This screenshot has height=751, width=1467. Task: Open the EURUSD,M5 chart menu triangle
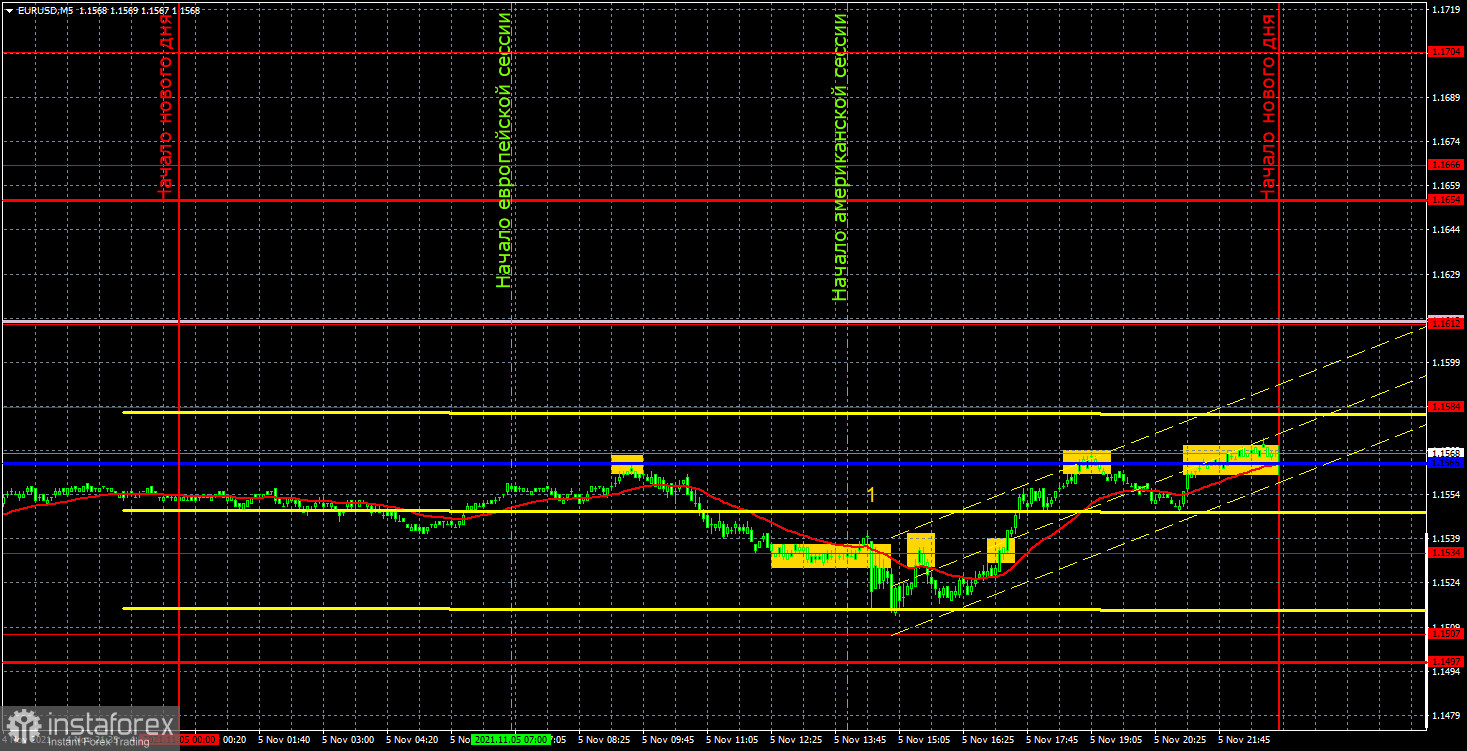click(8, 10)
